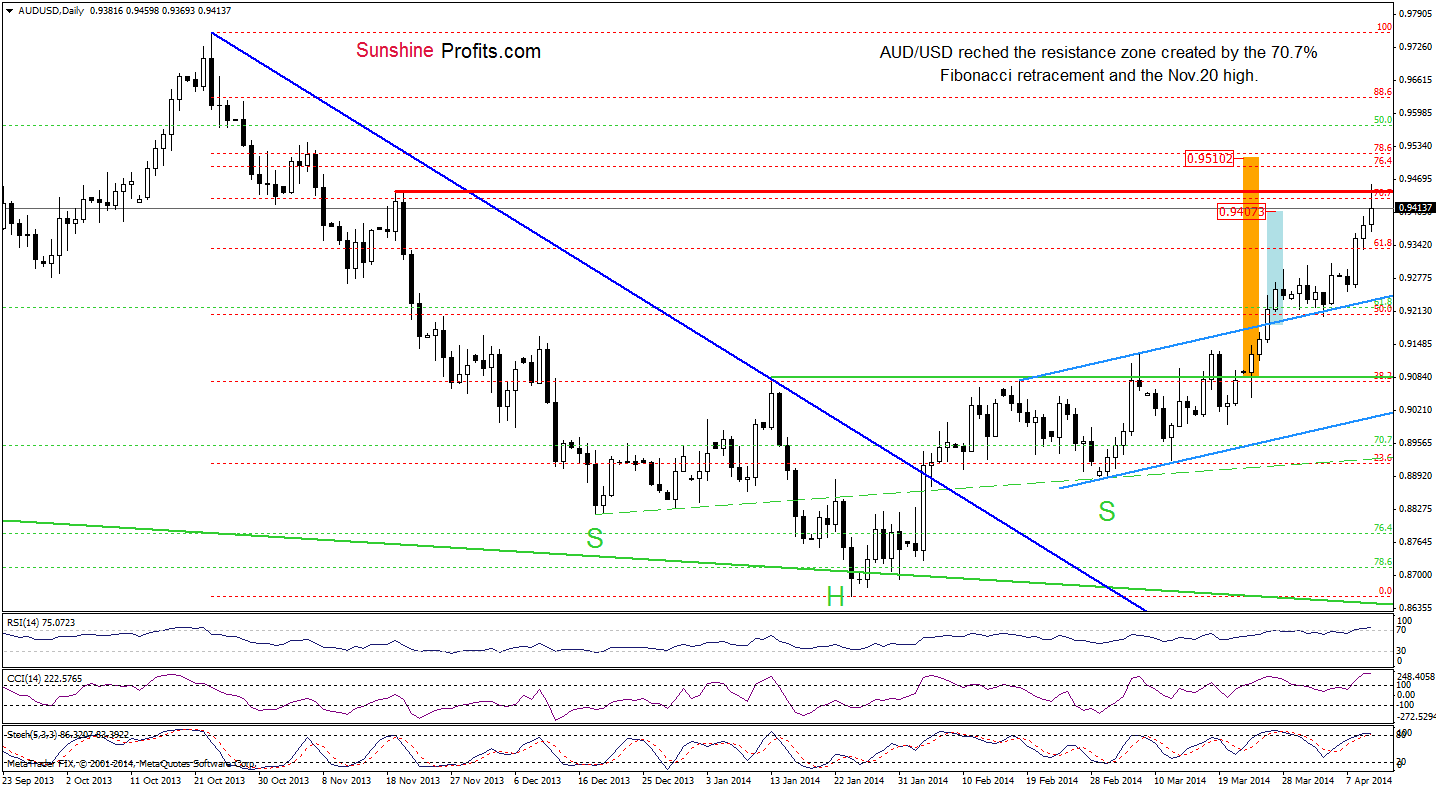Click the green 50.0 retracement label

[1383, 120]
